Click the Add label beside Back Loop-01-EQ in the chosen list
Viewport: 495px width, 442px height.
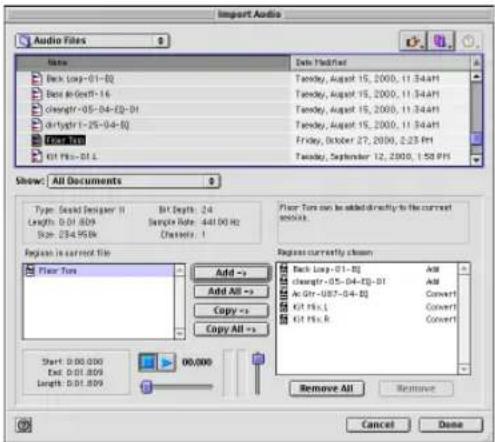tap(433, 269)
